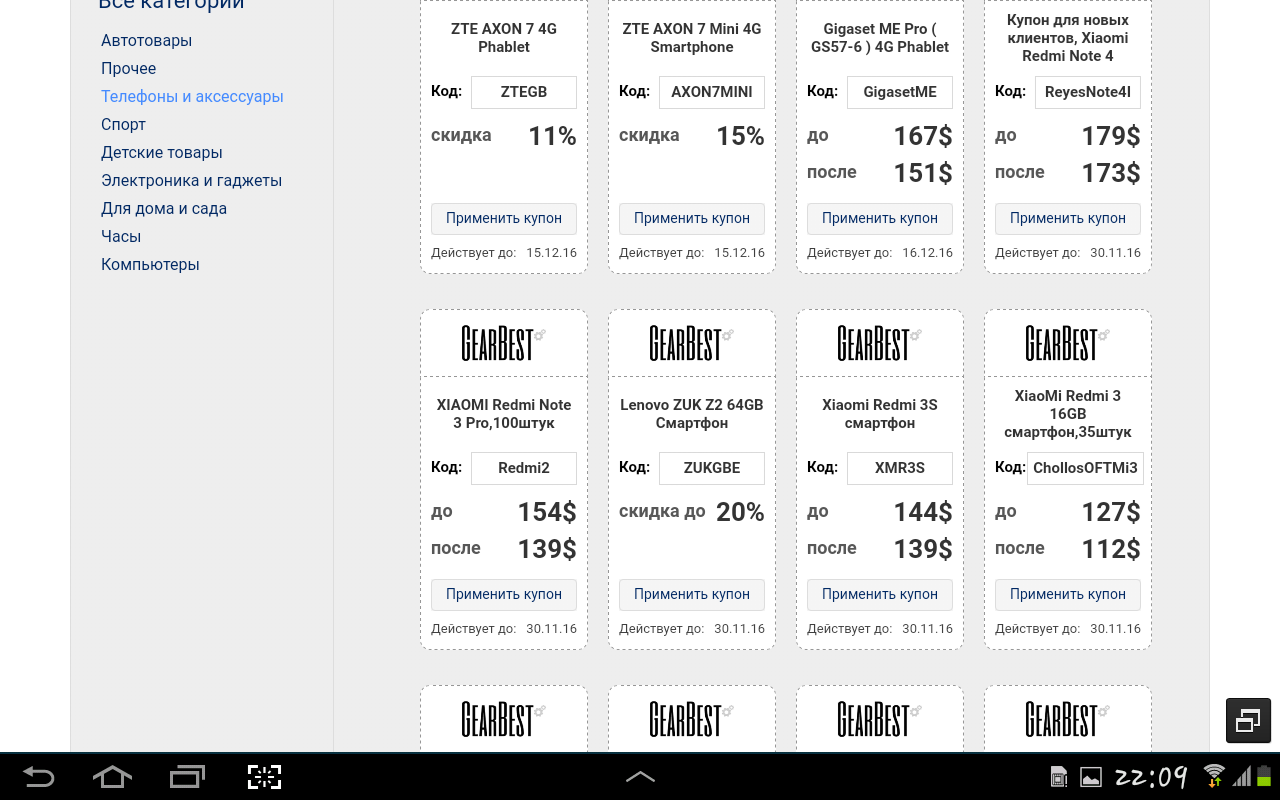Open Электроника и гаджеты category
Viewport: 1280px width, 800px height.
click(191, 180)
